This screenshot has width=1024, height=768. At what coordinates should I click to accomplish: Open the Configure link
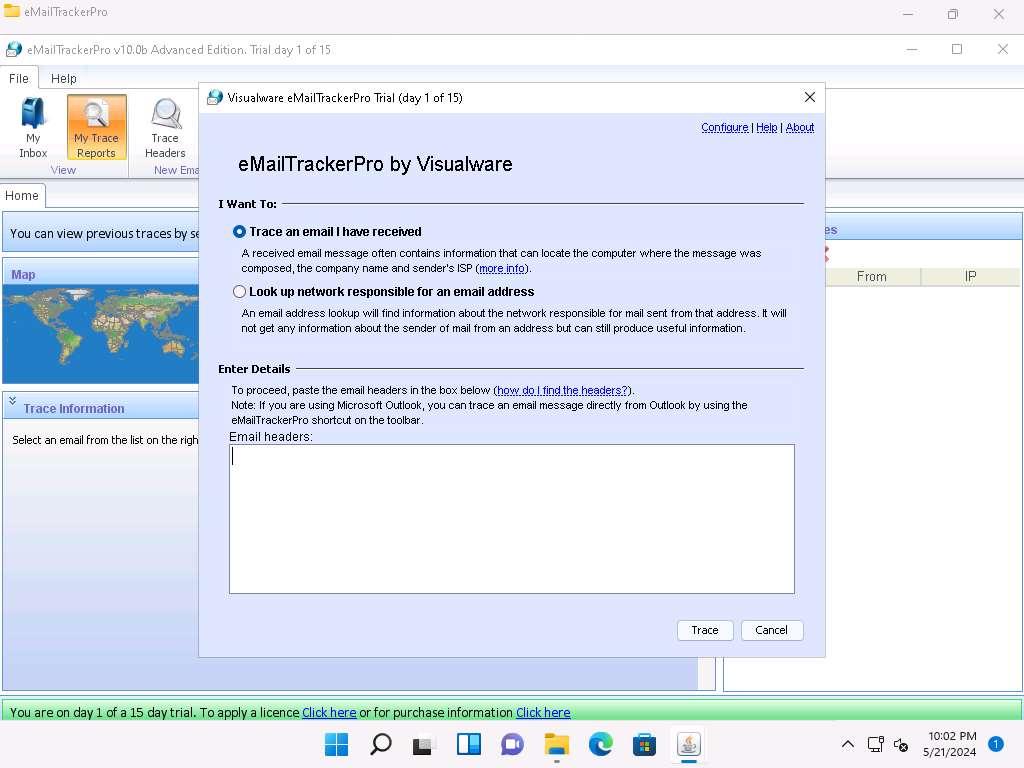[x=724, y=128]
